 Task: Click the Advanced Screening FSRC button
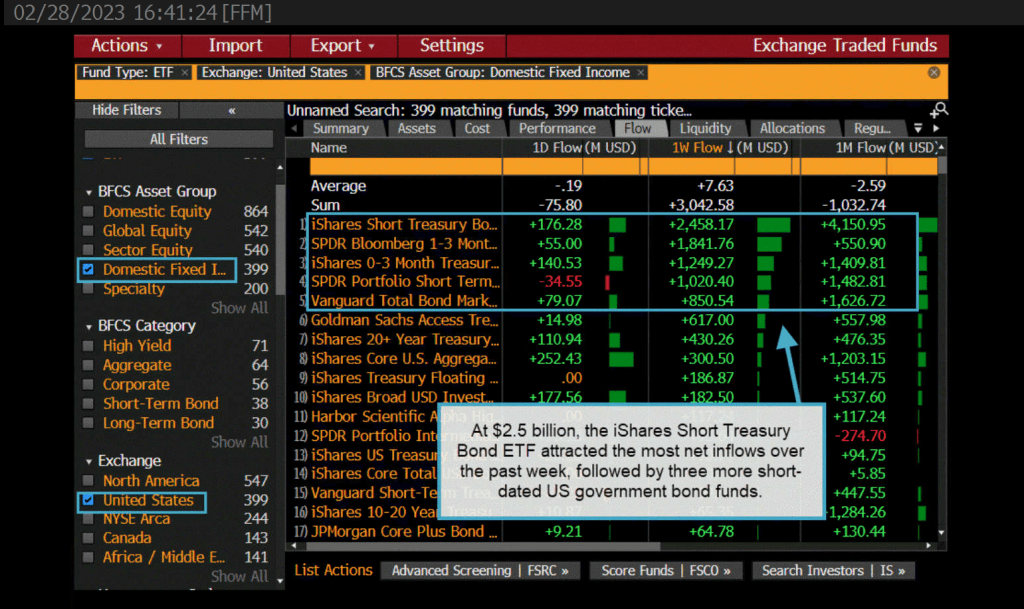(480, 570)
